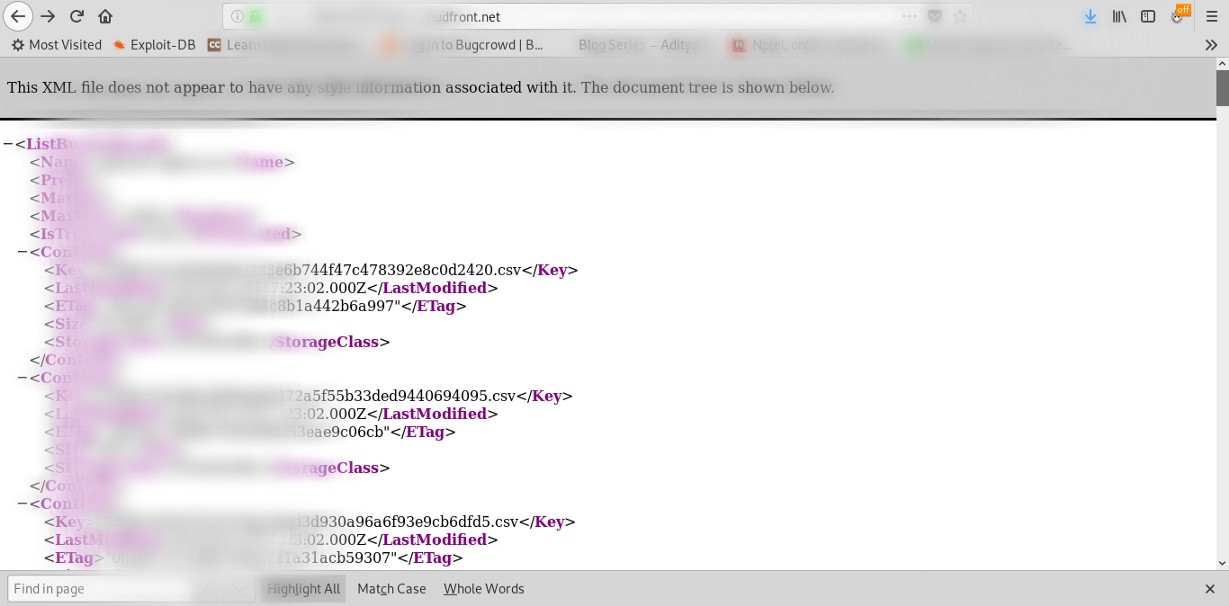1229x606 pixels.
Task: Collapse the ListBucketResult root node
Action: [x=7, y=144]
